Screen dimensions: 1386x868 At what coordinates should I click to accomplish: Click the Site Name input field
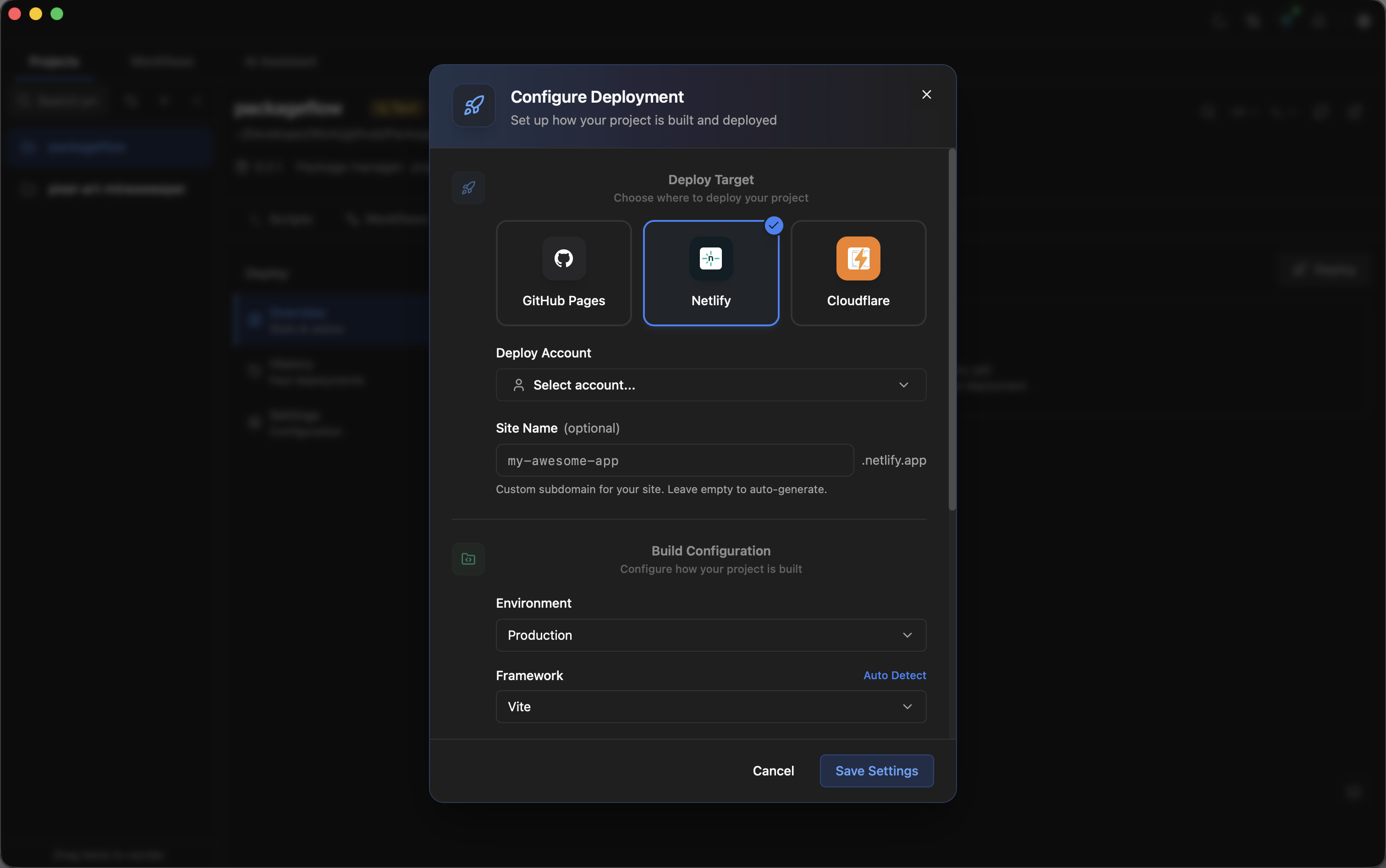[674, 461]
